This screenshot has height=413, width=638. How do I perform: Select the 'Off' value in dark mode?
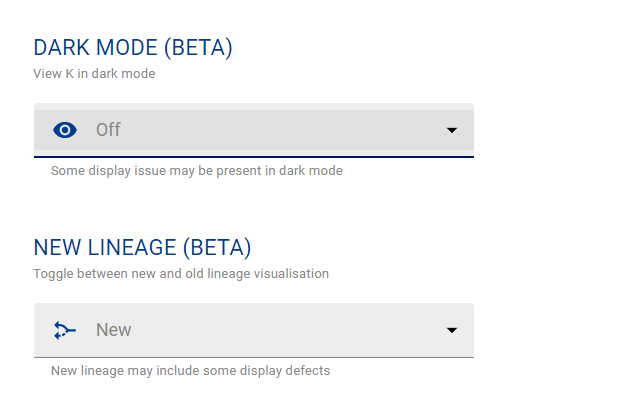pos(108,130)
